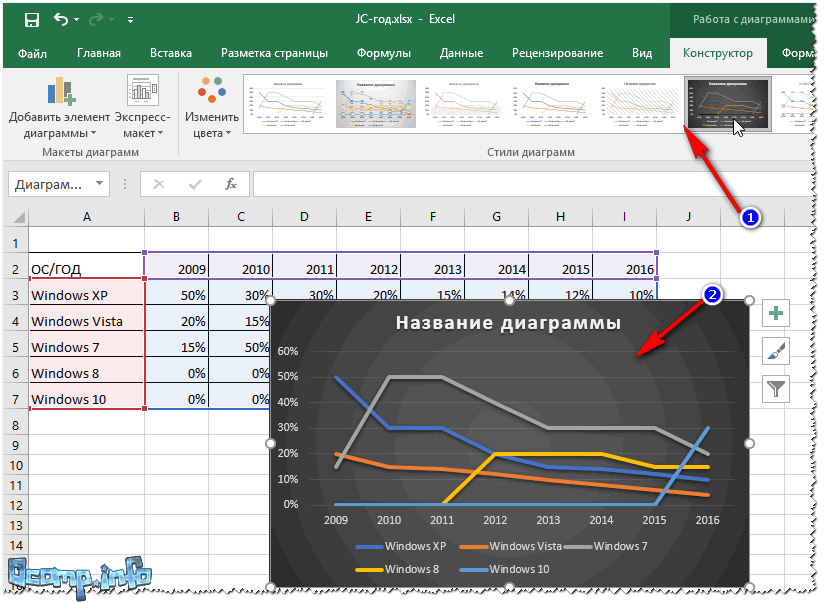Click Windows 8 legend entry in chart
This screenshot has height=603, width=826.
pos(397,569)
